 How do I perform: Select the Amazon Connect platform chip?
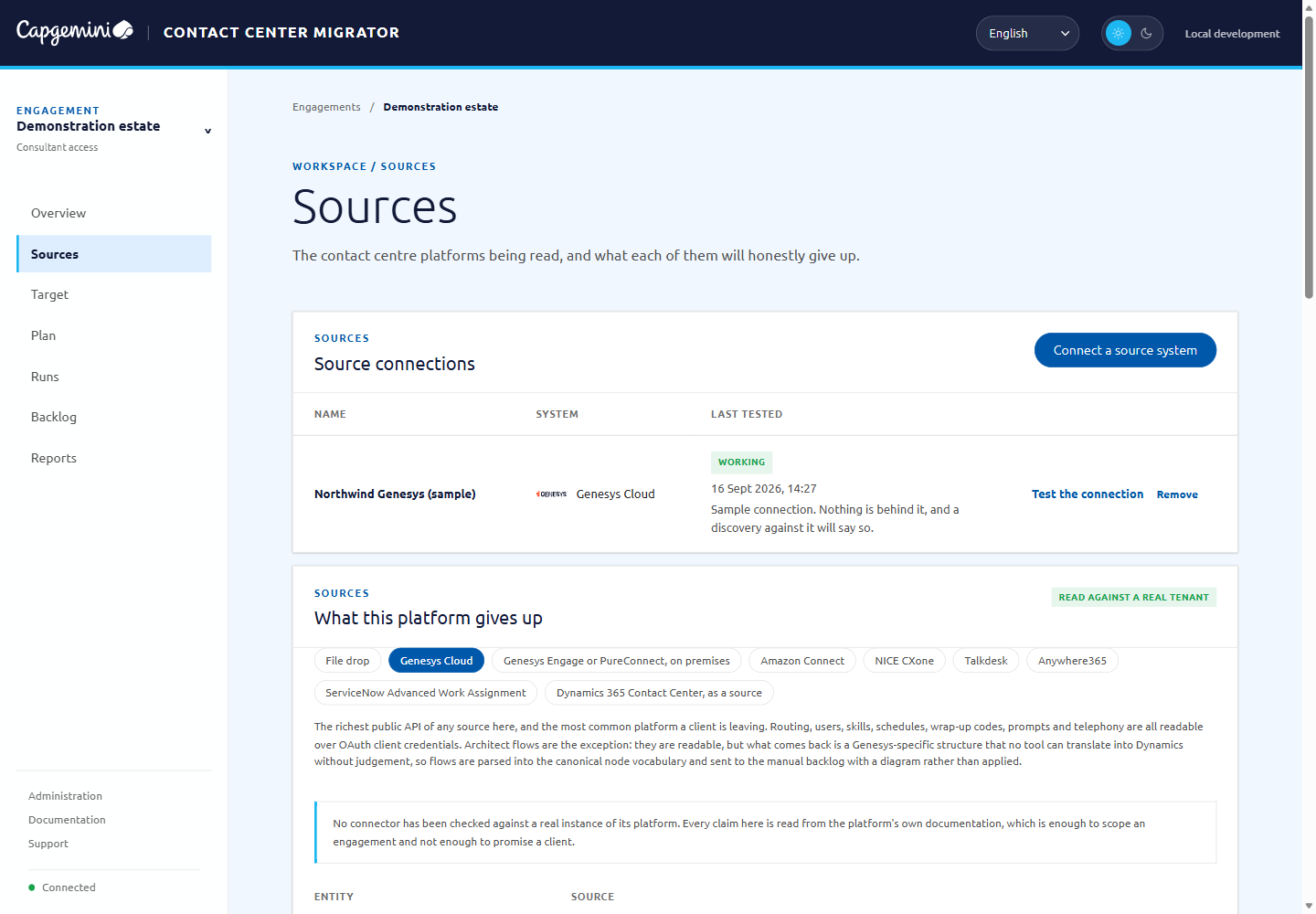(x=802, y=661)
